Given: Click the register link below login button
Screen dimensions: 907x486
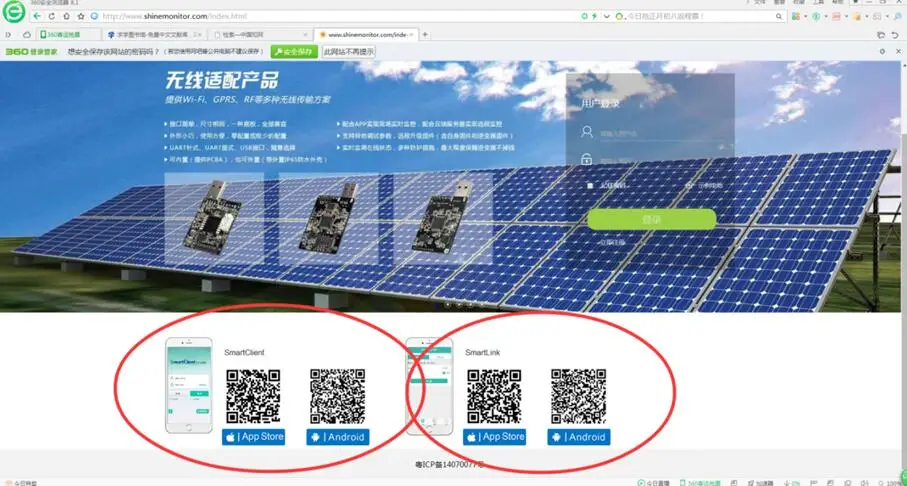Looking at the screenshot, I should (x=612, y=242).
